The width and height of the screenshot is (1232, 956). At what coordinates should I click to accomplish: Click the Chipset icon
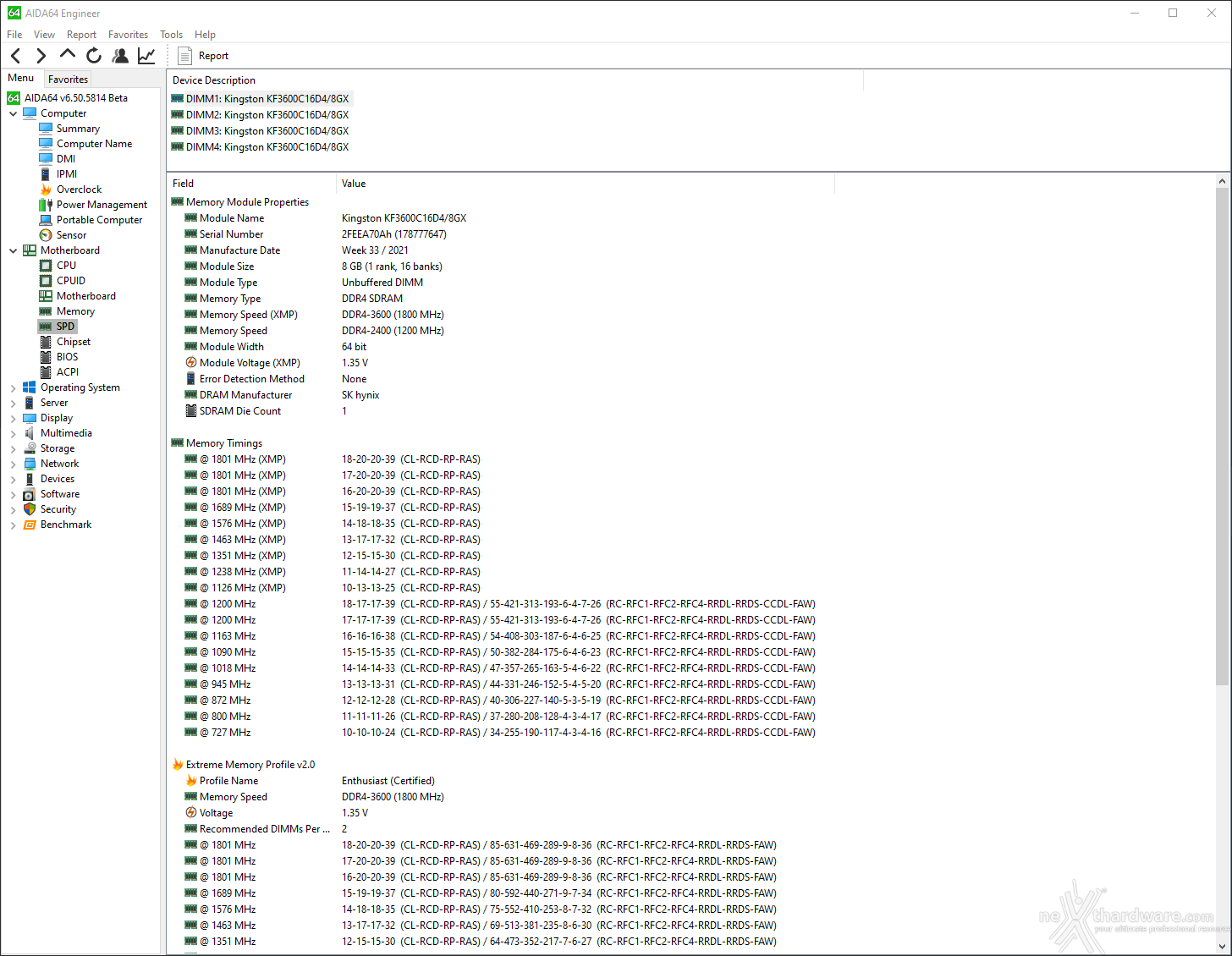tap(46, 342)
